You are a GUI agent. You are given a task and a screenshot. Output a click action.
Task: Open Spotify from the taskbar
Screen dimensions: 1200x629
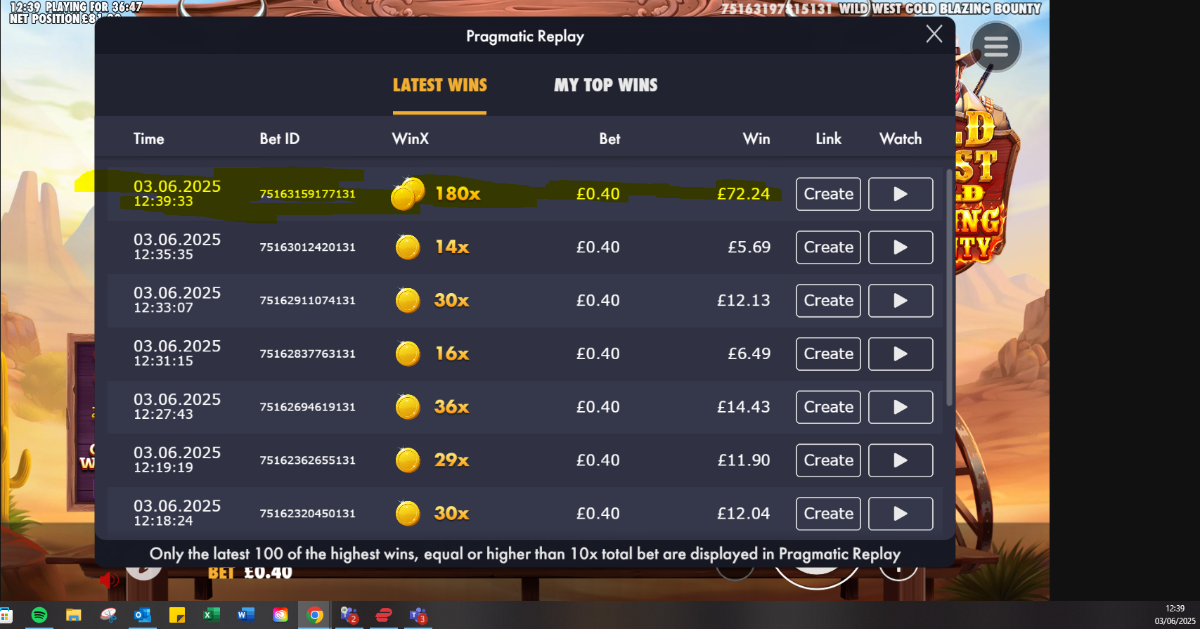[39, 615]
